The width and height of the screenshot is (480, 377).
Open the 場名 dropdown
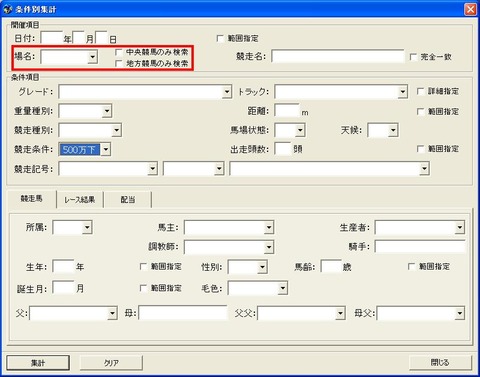92,57
